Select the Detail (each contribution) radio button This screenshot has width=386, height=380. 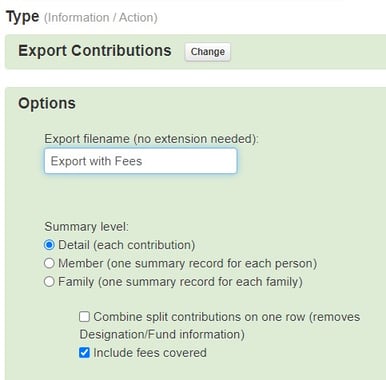[49, 245]
